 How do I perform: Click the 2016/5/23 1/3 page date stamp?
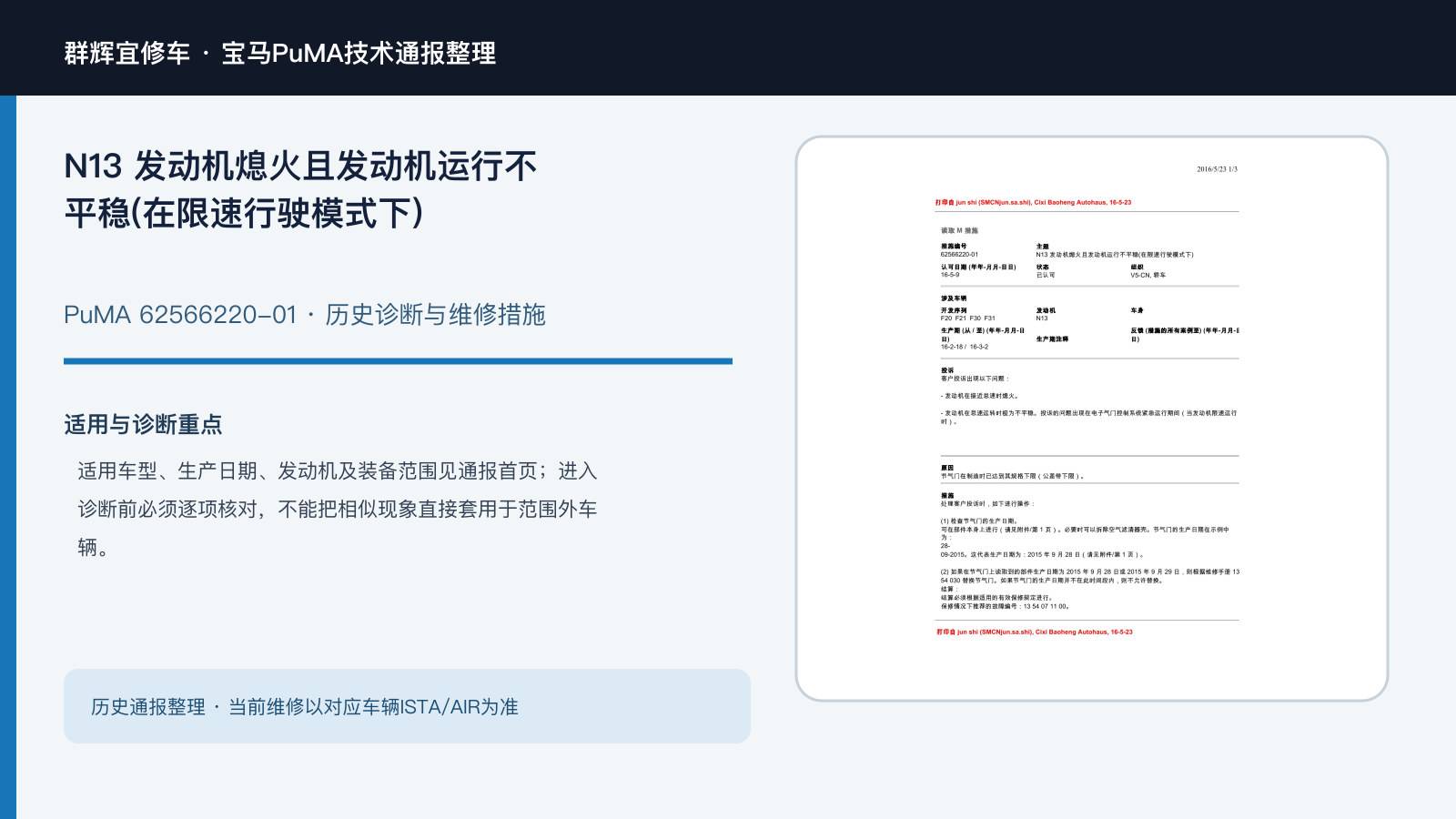click(x=1217, y=169)
